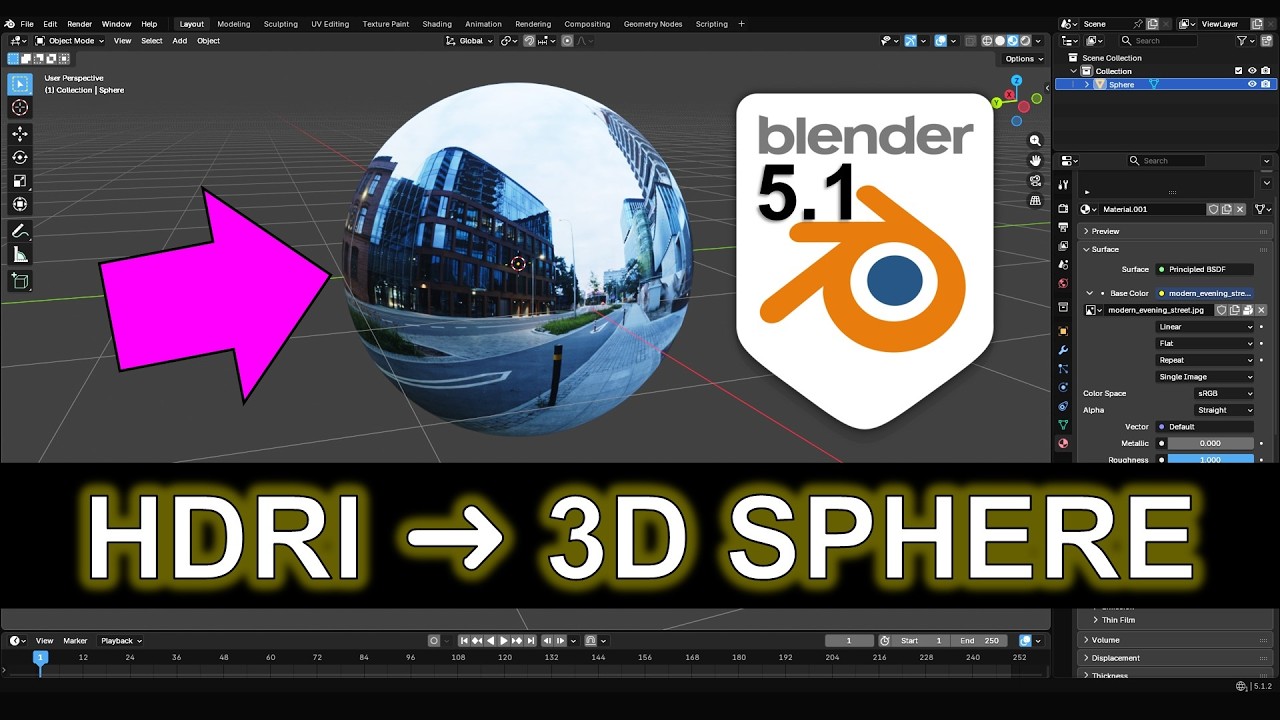The height and width of the screenshot is (720, 1280).
Task: Click the viewport Options button
Action: coord(1024,59)
